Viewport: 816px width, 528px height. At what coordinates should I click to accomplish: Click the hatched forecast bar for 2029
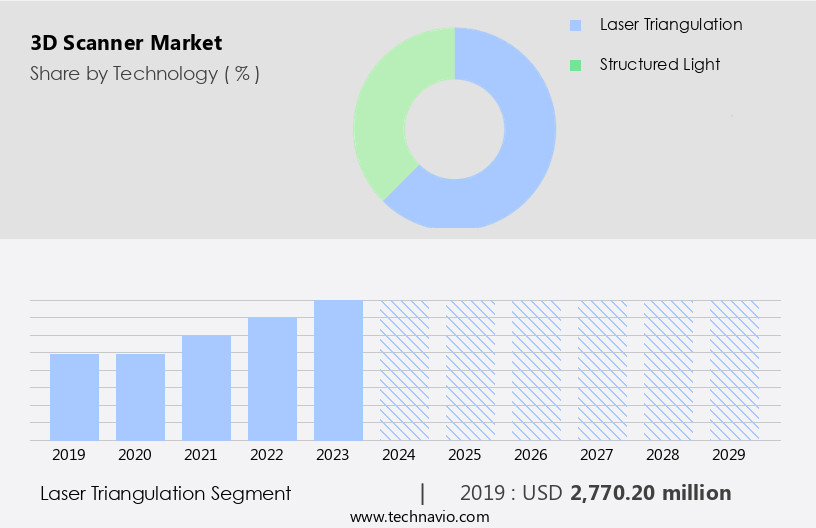click(x=734, y=370)
